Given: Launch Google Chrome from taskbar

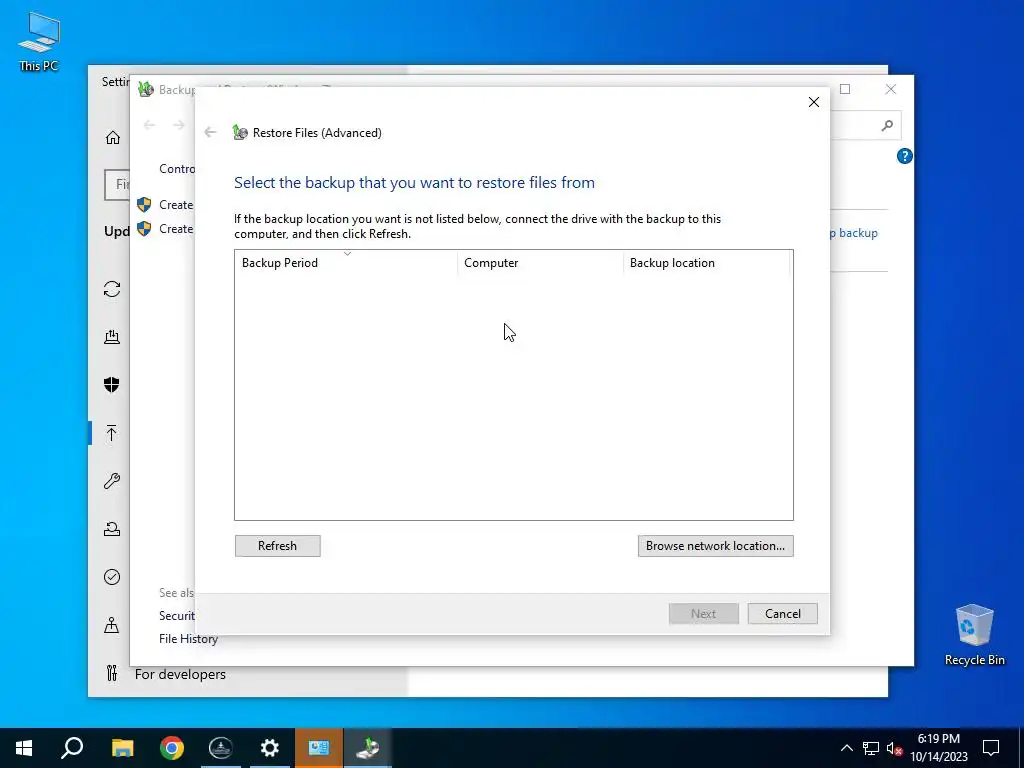Looking at the screenshot, I should tap(172, 748).
